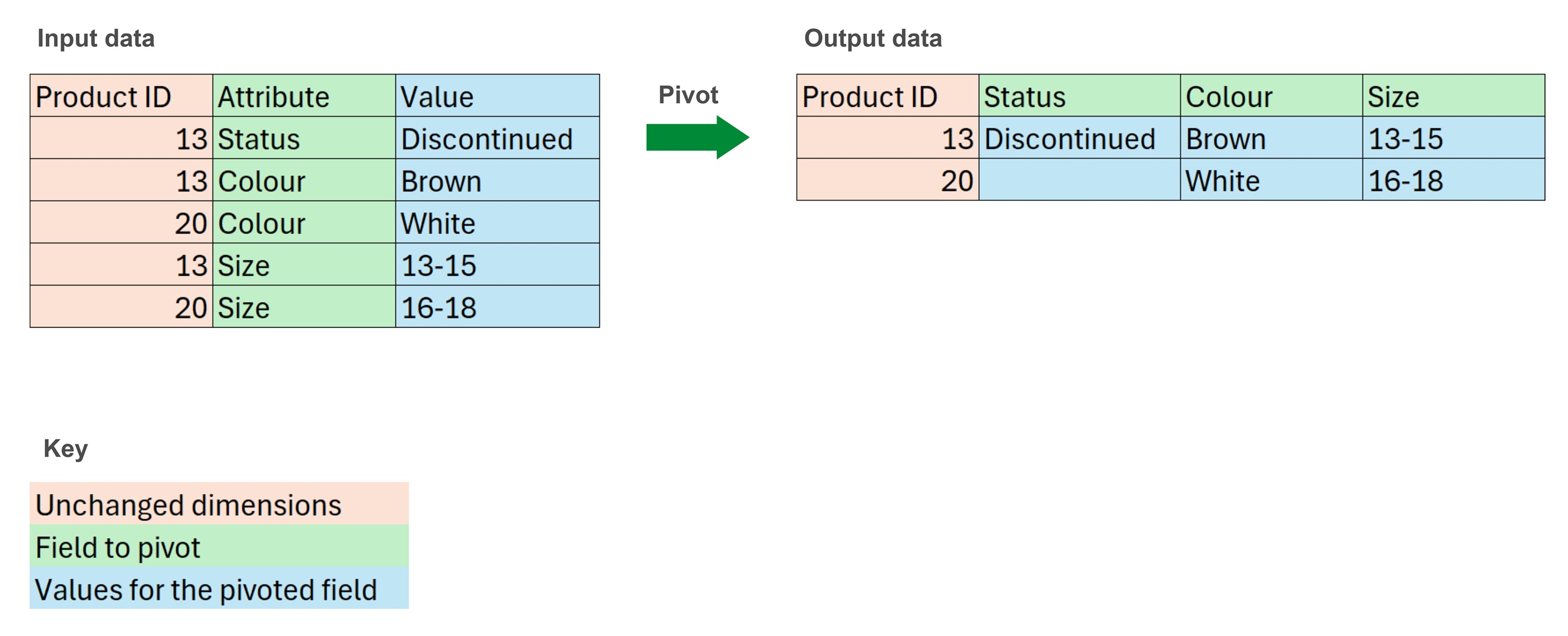Select the Attribute header in input table
Image resolution: width=1568 pixels, height=636 pixels.
(304, 96)
